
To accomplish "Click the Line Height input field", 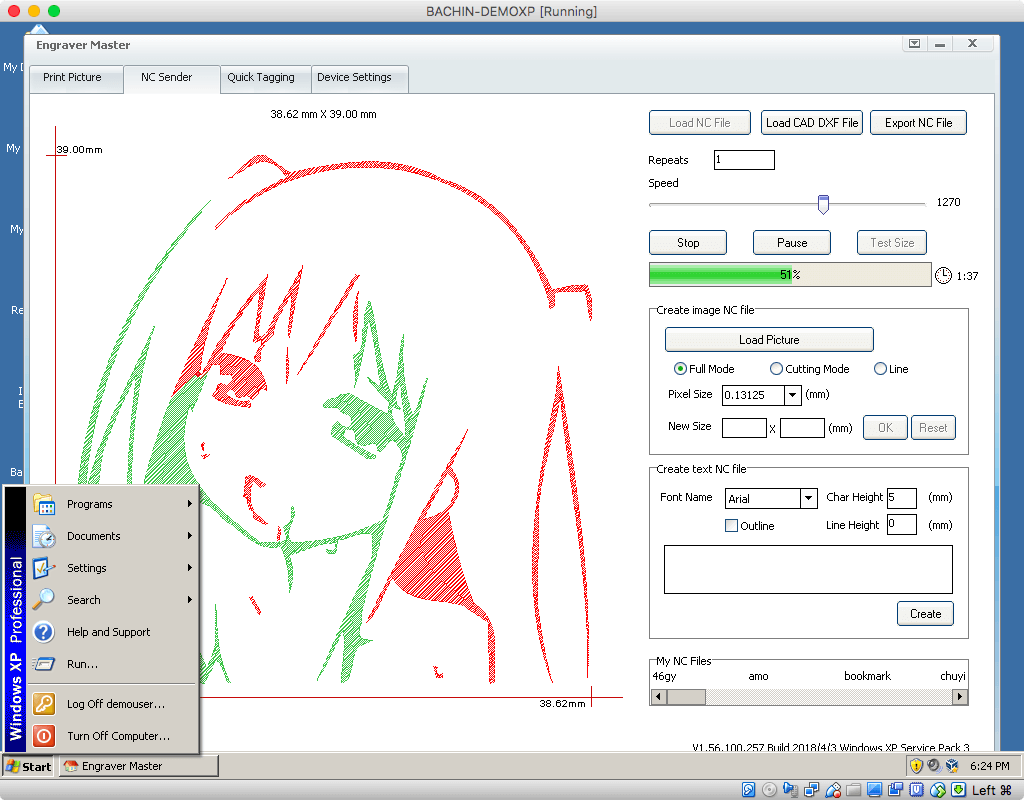I will click(902, 524).
